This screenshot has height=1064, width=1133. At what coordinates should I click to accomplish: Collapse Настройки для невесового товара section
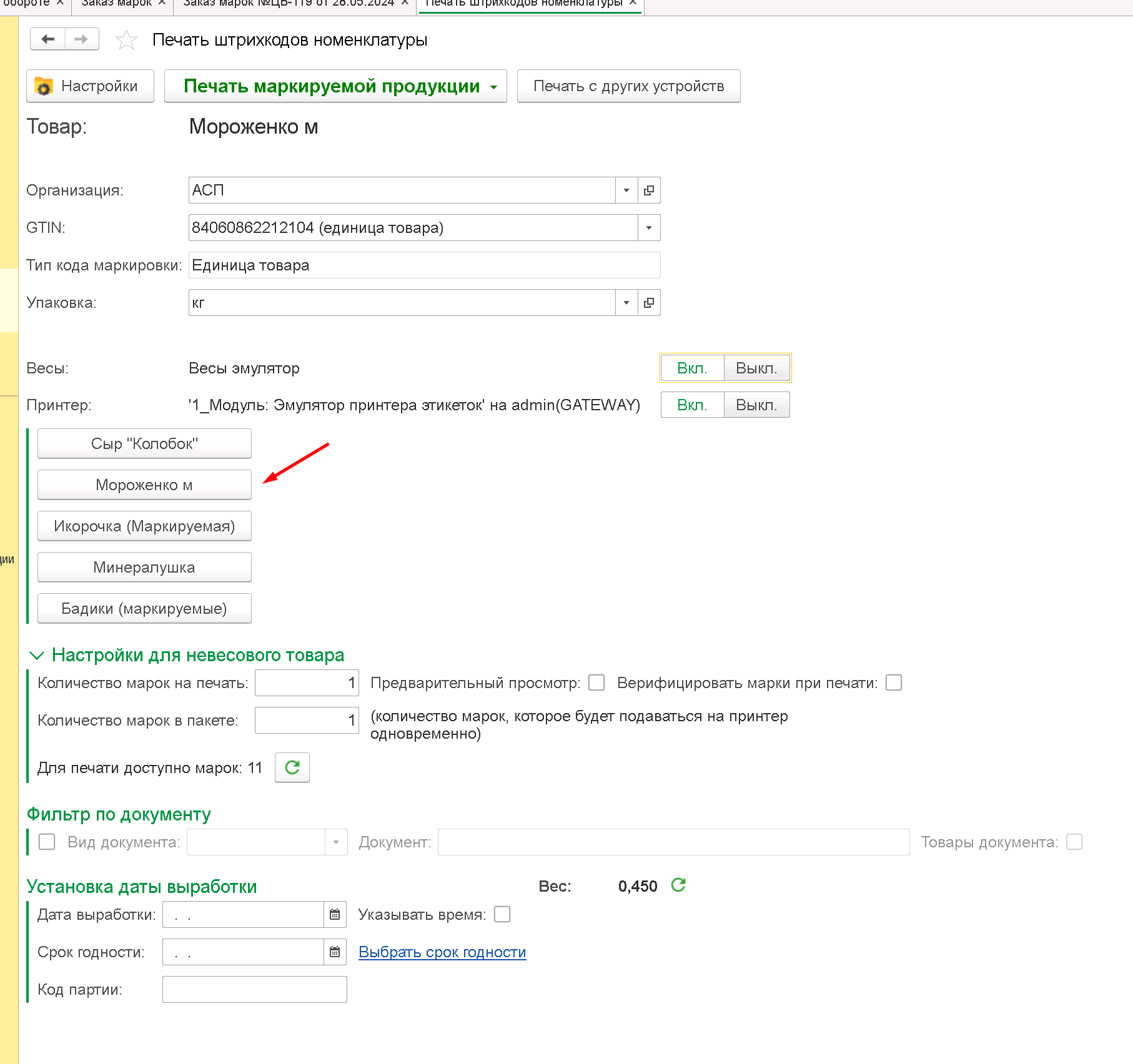37,655
